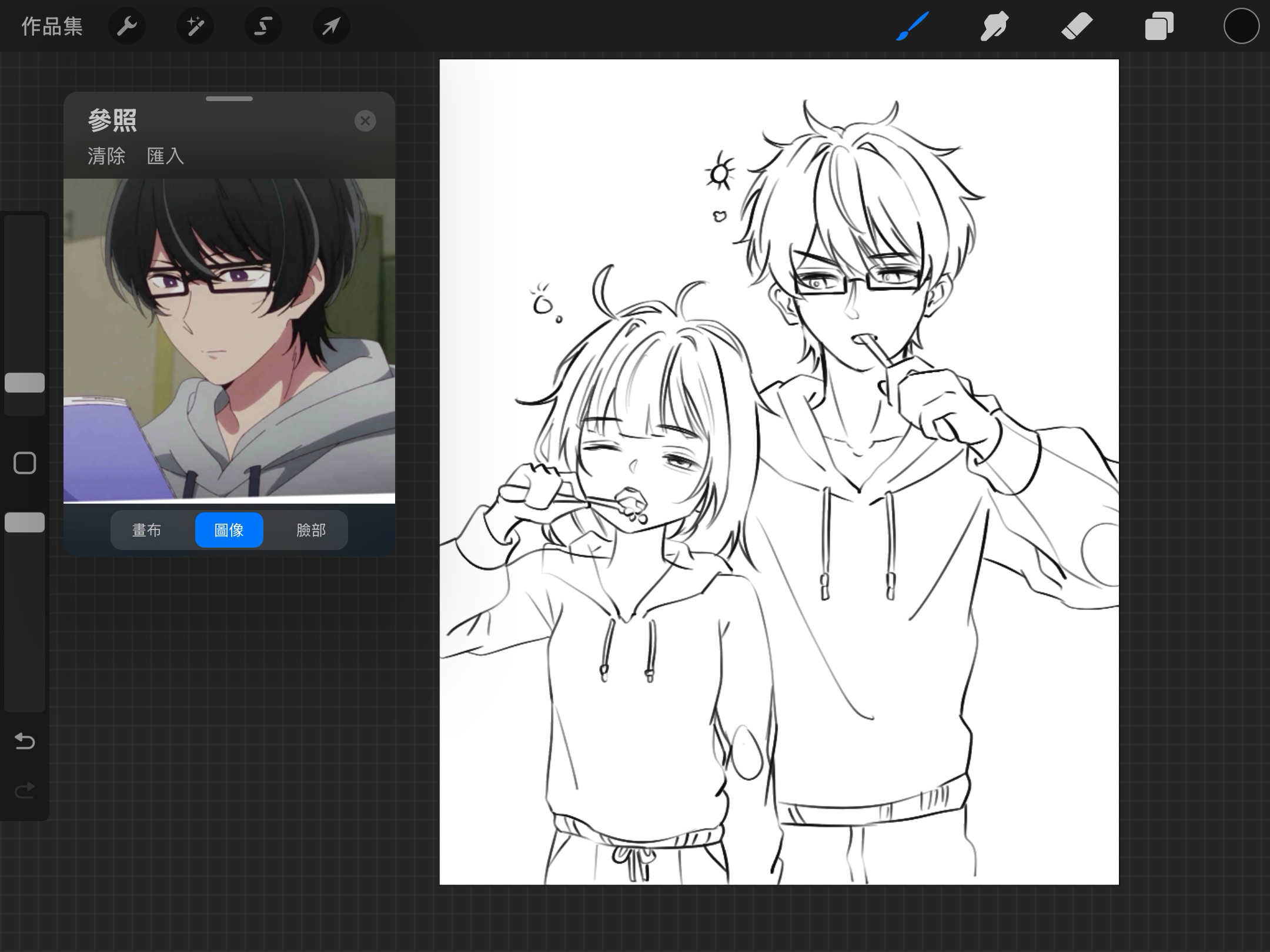Select the Brush tool
1270x952 pixels.
[913, 26]
